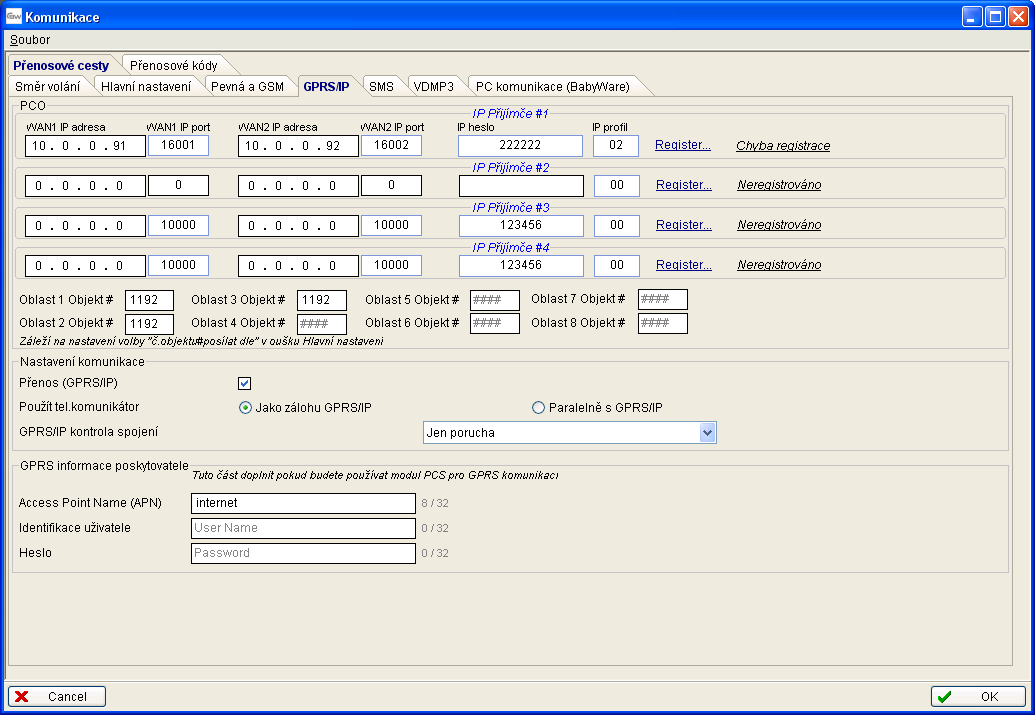Click WAN2 IP address field of receiver #2
The height and width of the screenshot is (715, 1035).
pos(298,186)
